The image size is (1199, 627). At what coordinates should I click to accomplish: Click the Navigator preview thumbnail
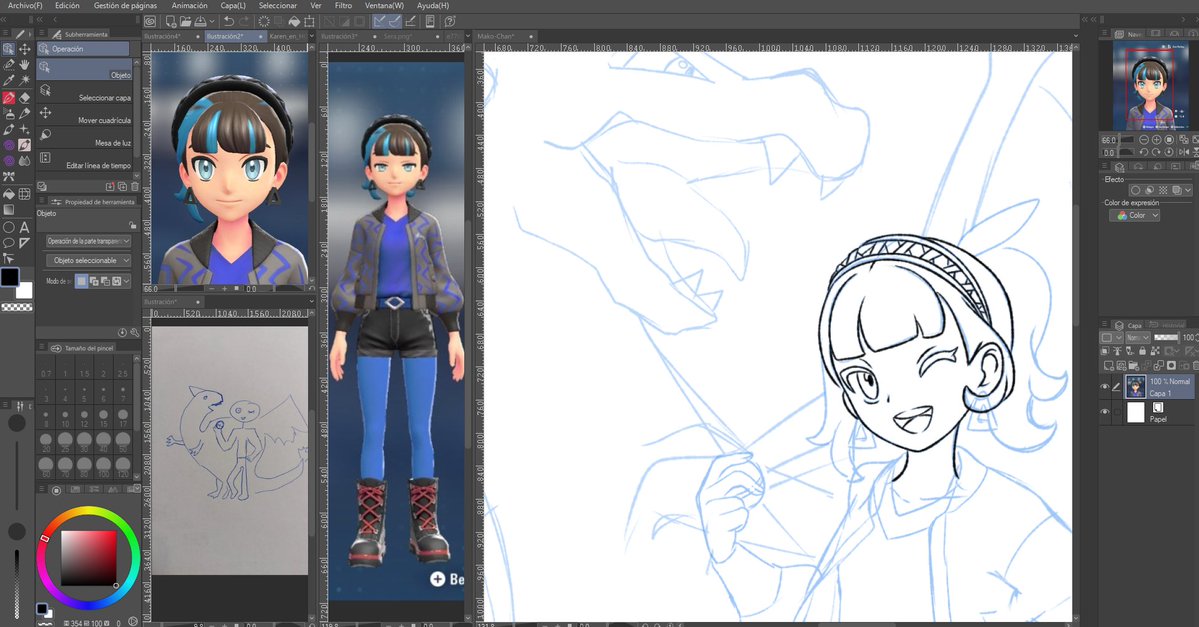[1149, 86]
